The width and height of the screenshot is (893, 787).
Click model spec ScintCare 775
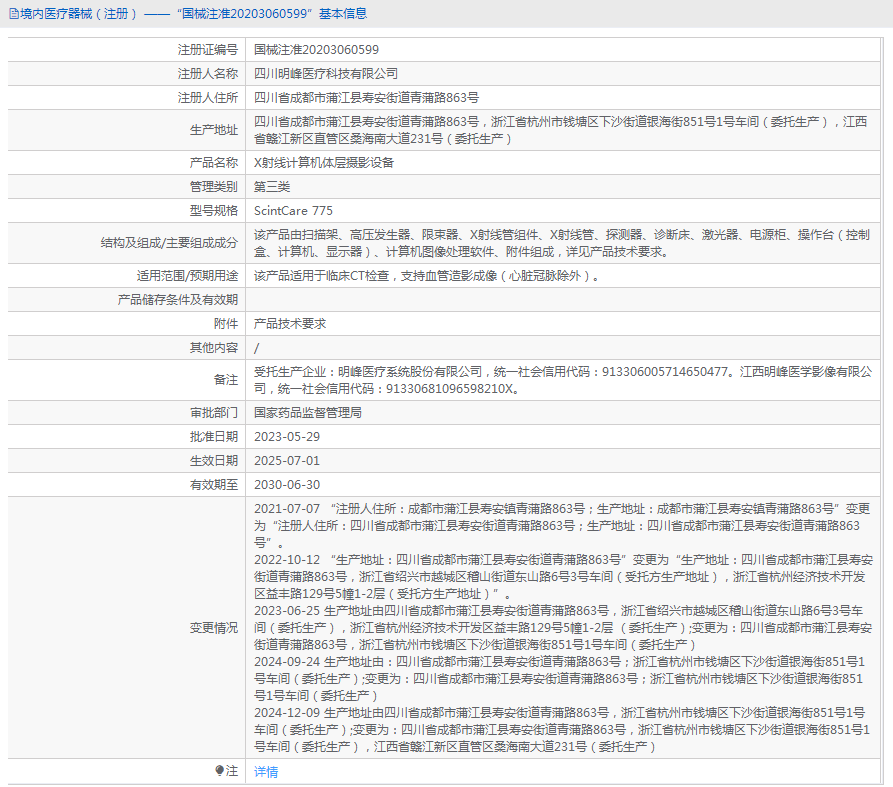click(293, 210)
